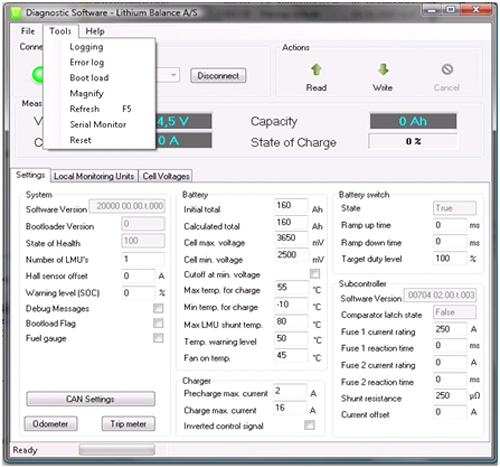The width and height of the screenshot is (500, 468).
Task: Toggle Inverted control signal checkbox
Action: pos(309,425)
